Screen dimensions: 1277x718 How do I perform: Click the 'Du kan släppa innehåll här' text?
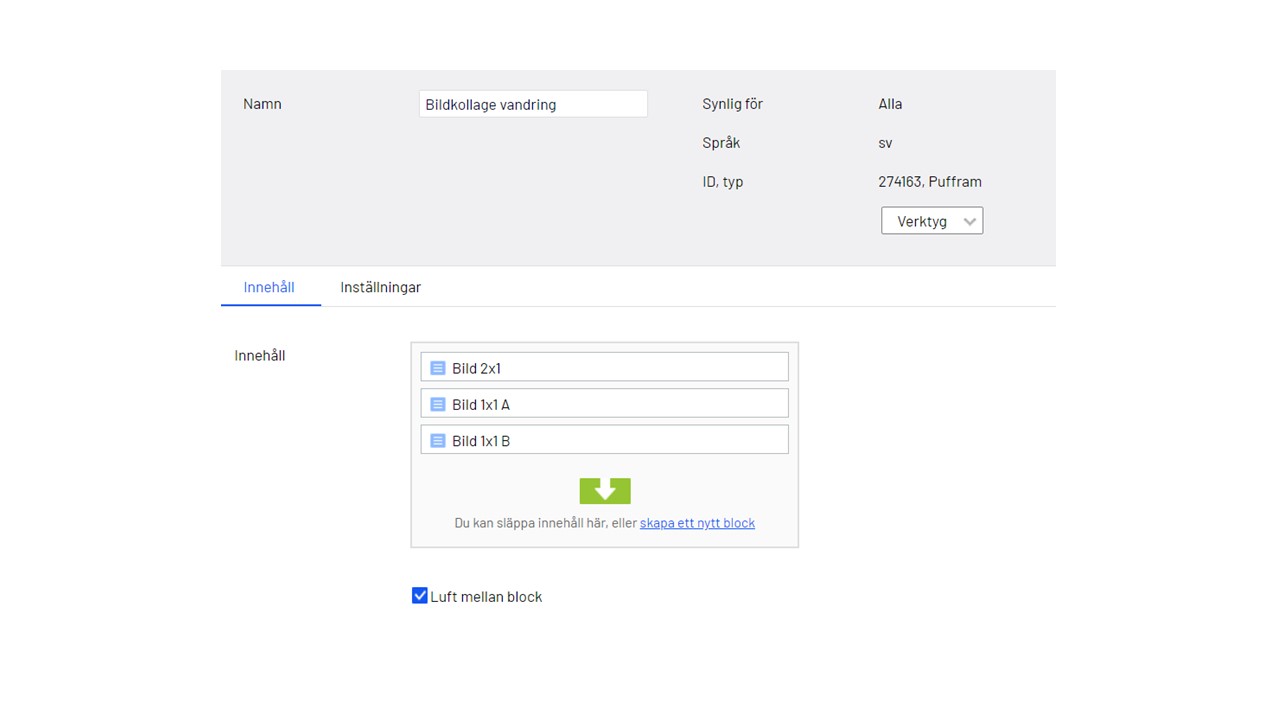[x=545, y=523]
